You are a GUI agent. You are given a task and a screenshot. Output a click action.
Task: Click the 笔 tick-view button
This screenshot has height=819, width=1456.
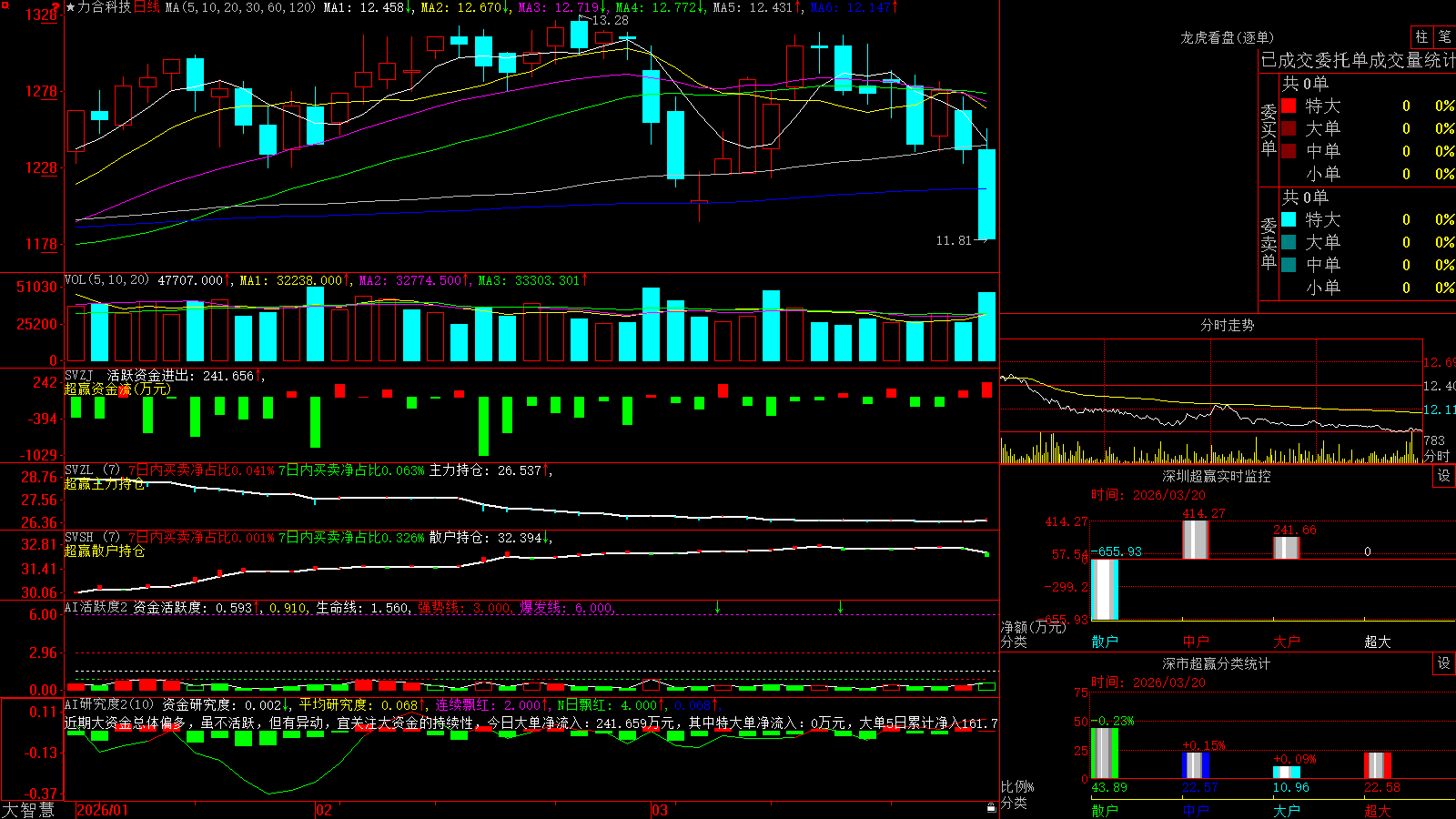[x=1444, y=37]
